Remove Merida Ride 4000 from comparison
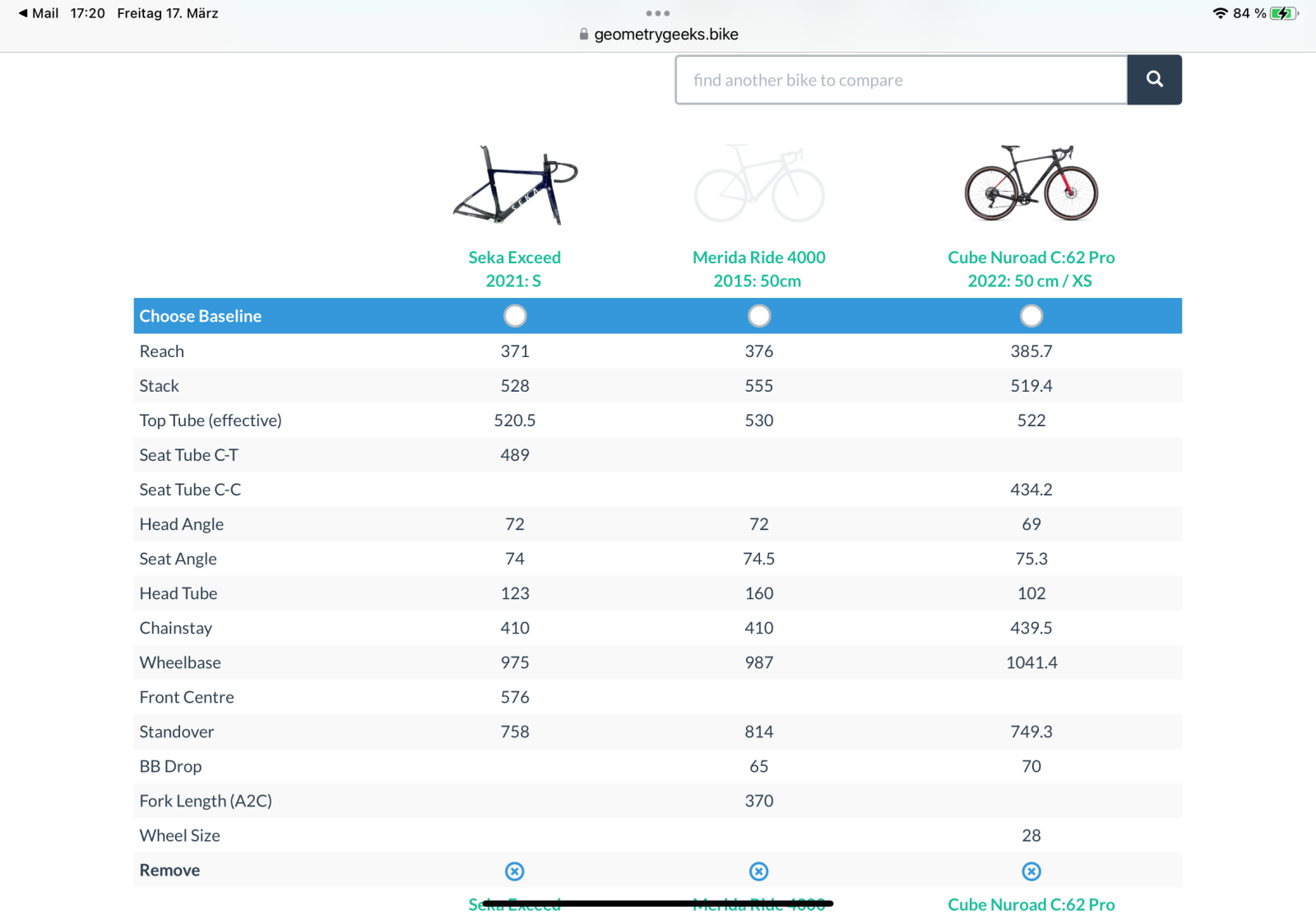 758,871
